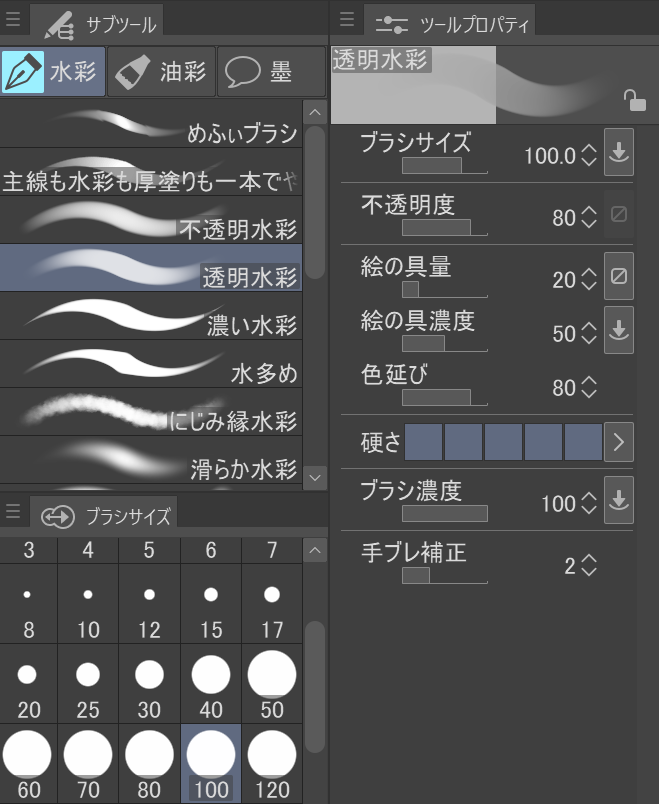Pick brush size preset 8
659x804 pixels.
[28, 604]
